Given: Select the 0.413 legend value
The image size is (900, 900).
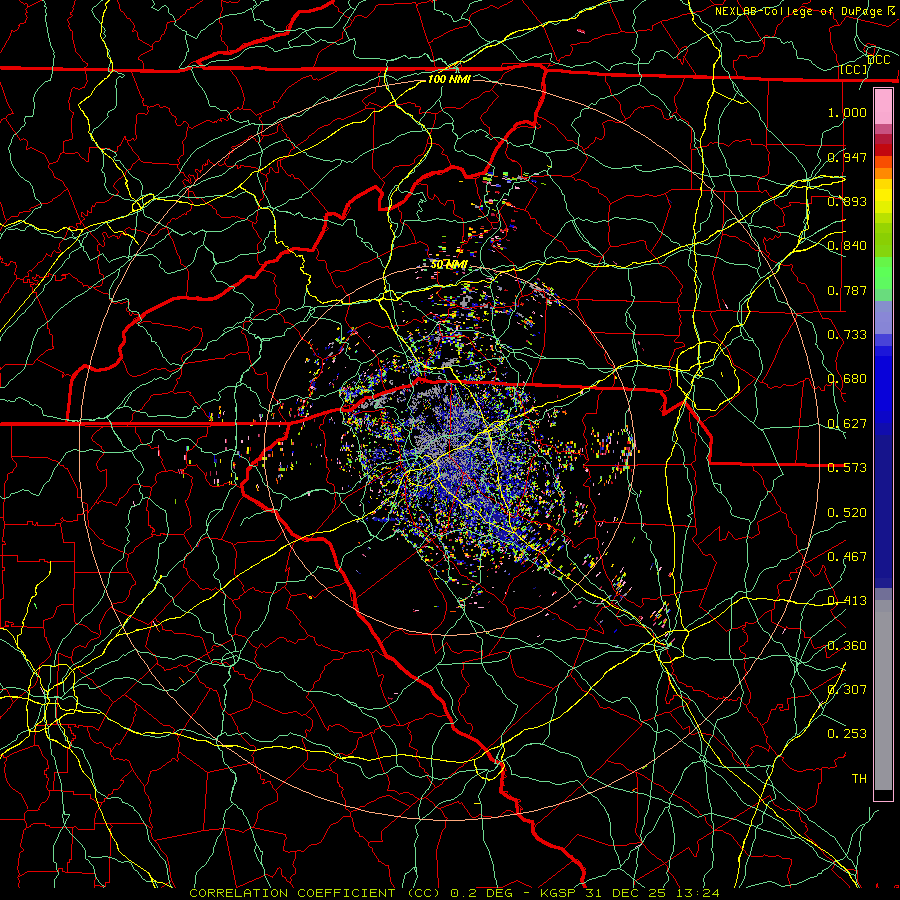Looking at the screenshot, I should coord(847,601).
